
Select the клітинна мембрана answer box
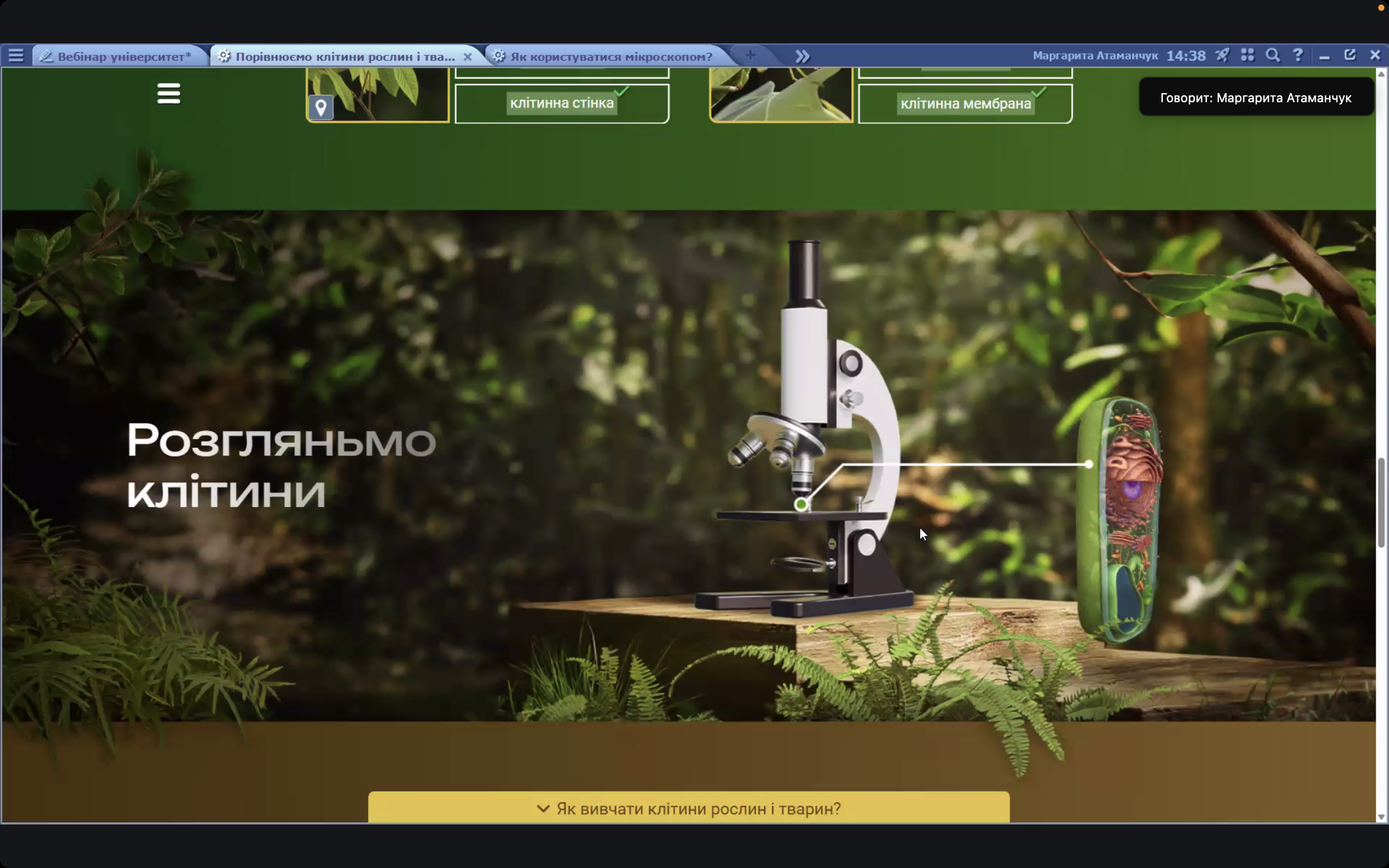tap(965, 104)
